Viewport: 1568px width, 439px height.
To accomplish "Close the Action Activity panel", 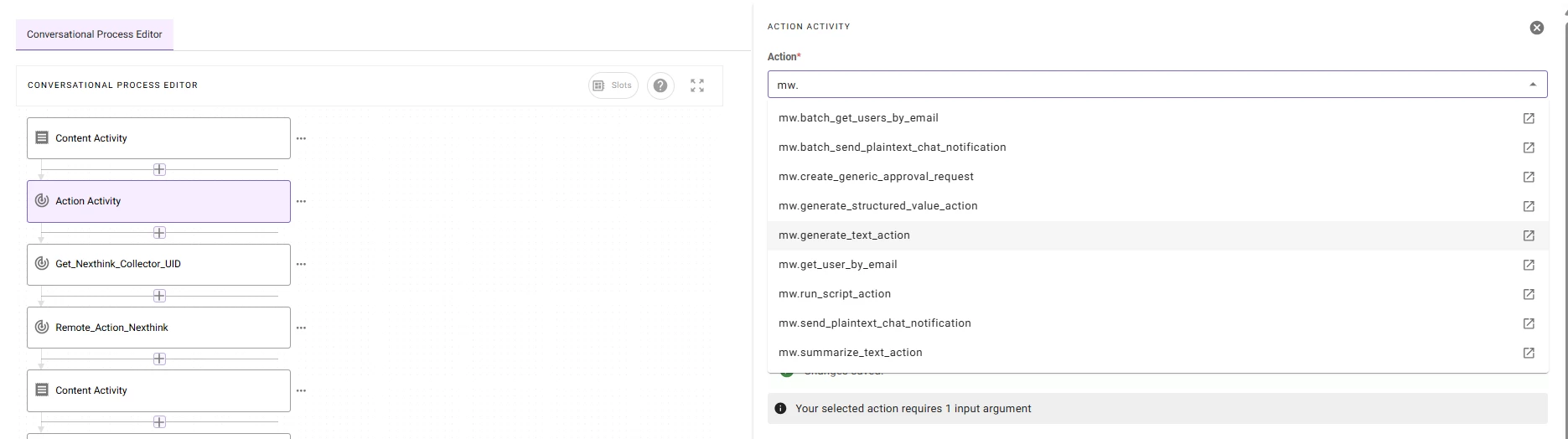I will [1536, 28].
